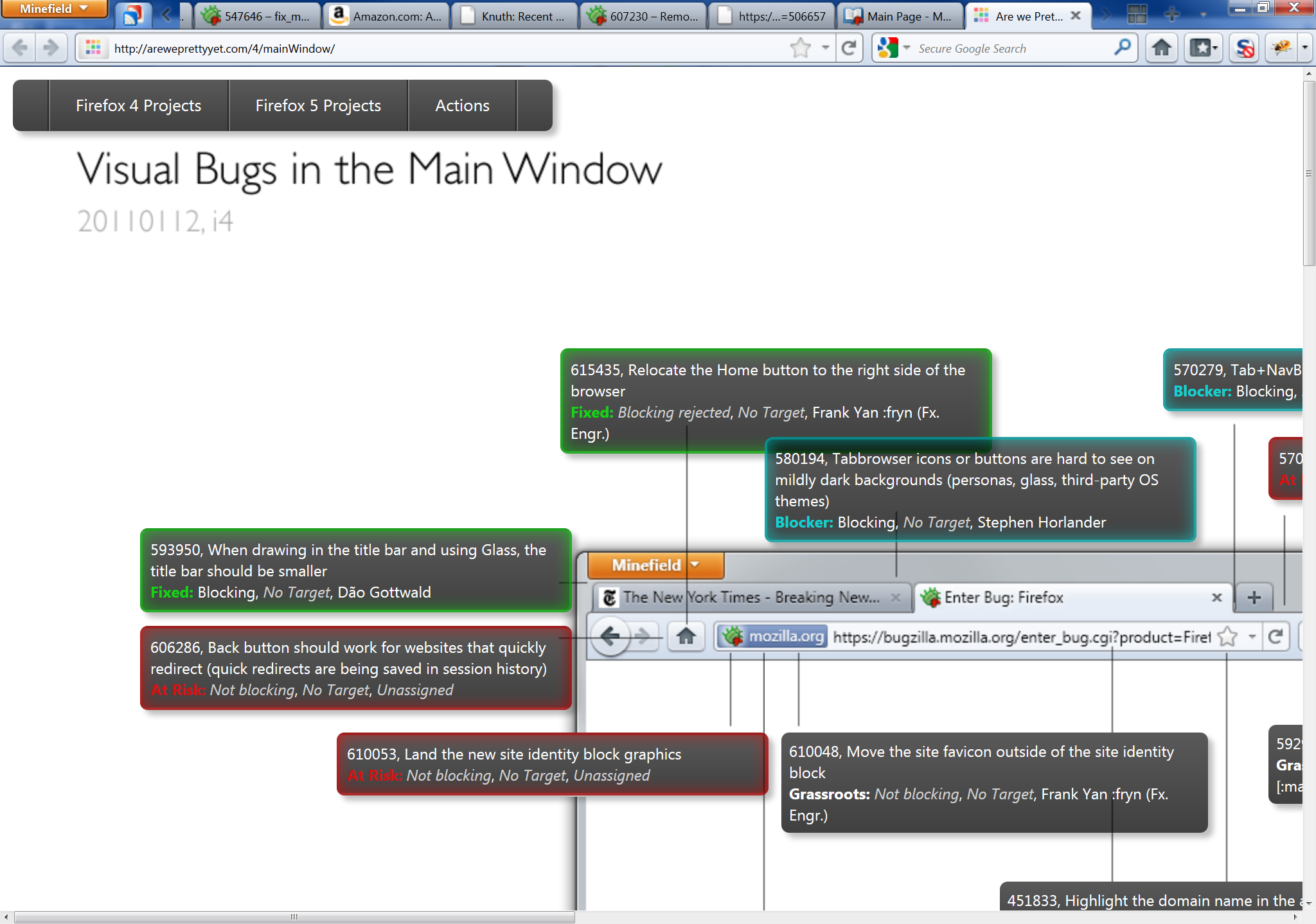The image size is (1316, 924).
Task: Click the 'Visual Bugs in the Main Window' heading
Action: tap(369, 170)
